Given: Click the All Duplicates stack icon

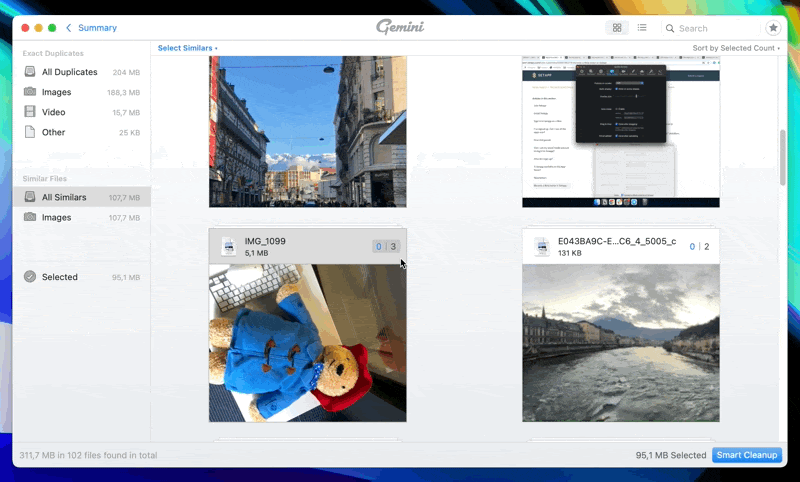Looking at the screenshot, I should coord(30,71).
